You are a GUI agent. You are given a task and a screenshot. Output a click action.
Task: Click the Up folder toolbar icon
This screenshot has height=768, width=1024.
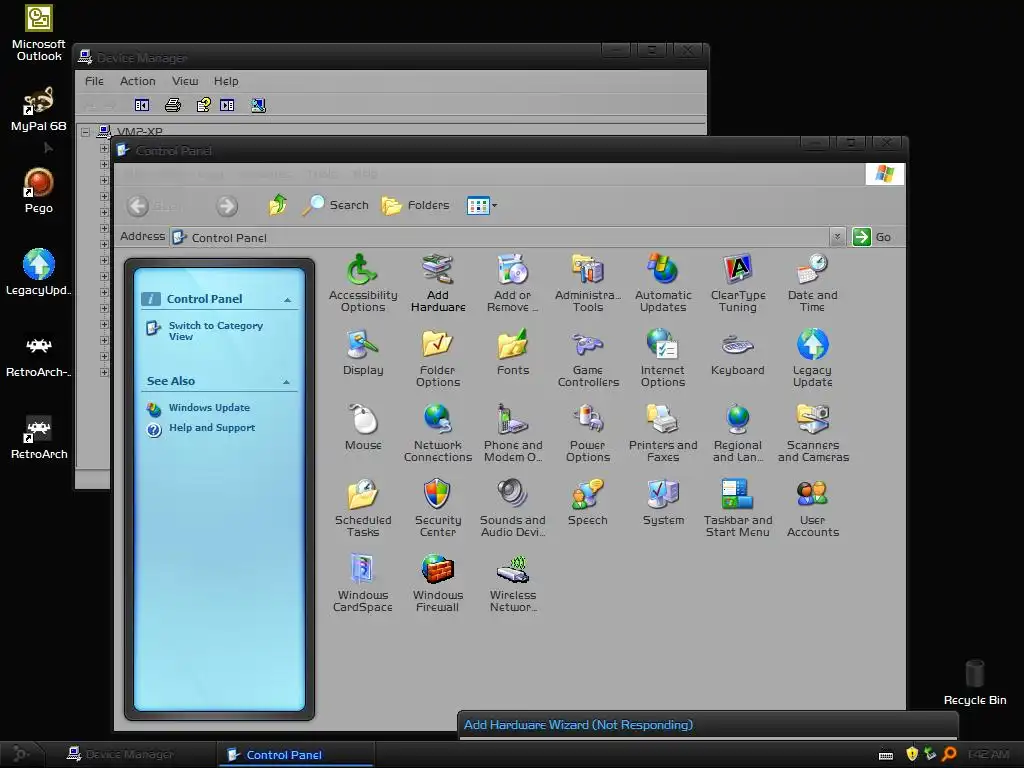click(x=278, y=205)
